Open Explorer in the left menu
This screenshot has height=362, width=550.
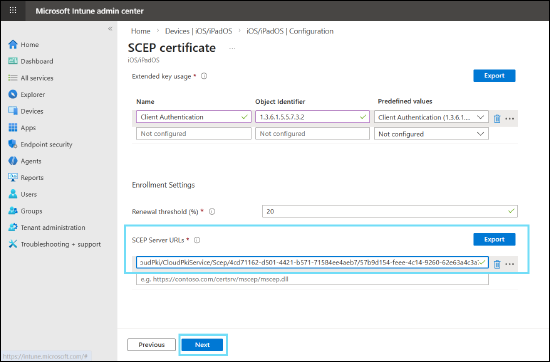point(33,95)
